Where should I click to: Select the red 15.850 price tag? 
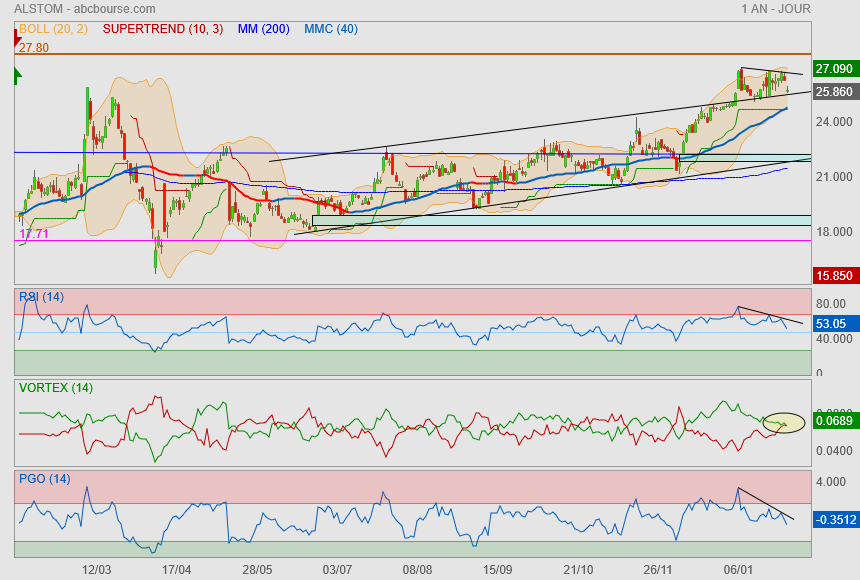[834, 275]
